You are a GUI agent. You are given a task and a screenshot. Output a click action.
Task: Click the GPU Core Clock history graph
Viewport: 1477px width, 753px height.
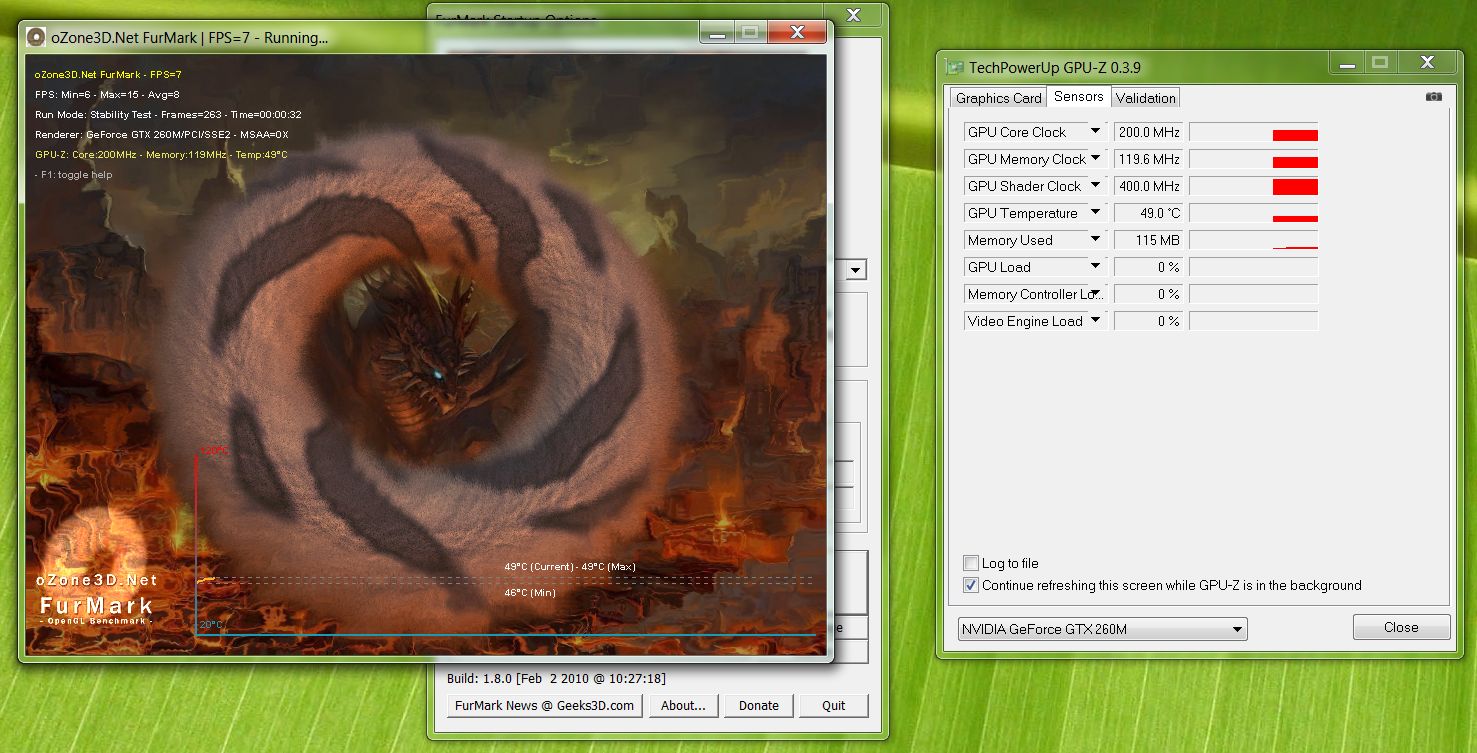pyautogui.click(x=1253, y=132)
